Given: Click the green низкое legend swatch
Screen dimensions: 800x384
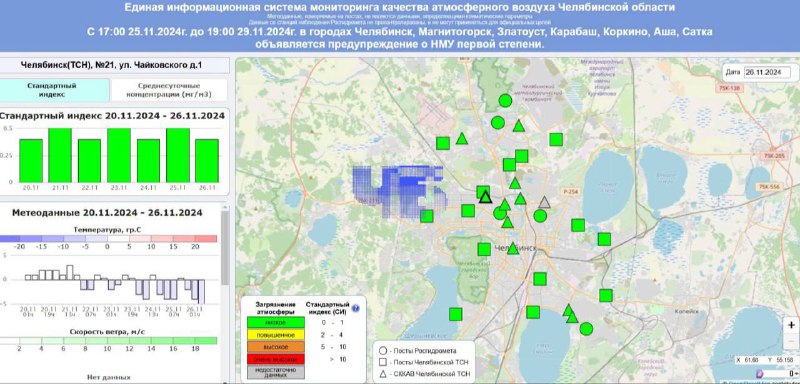Looking at the screenshot, I should coord(276,323).
